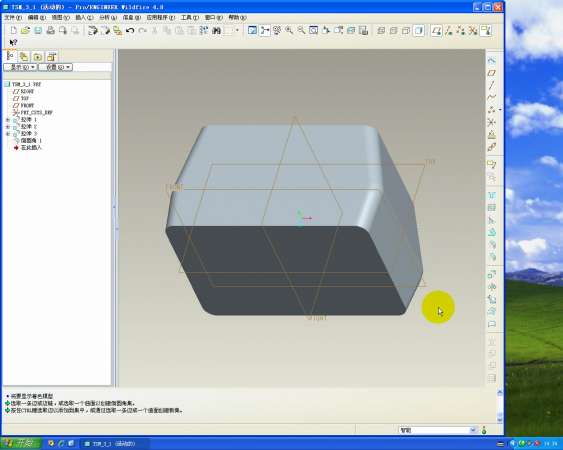Select the TOP datum plane in tree
The height and width of the screenshot is (450, 563).
coord(21,98)
